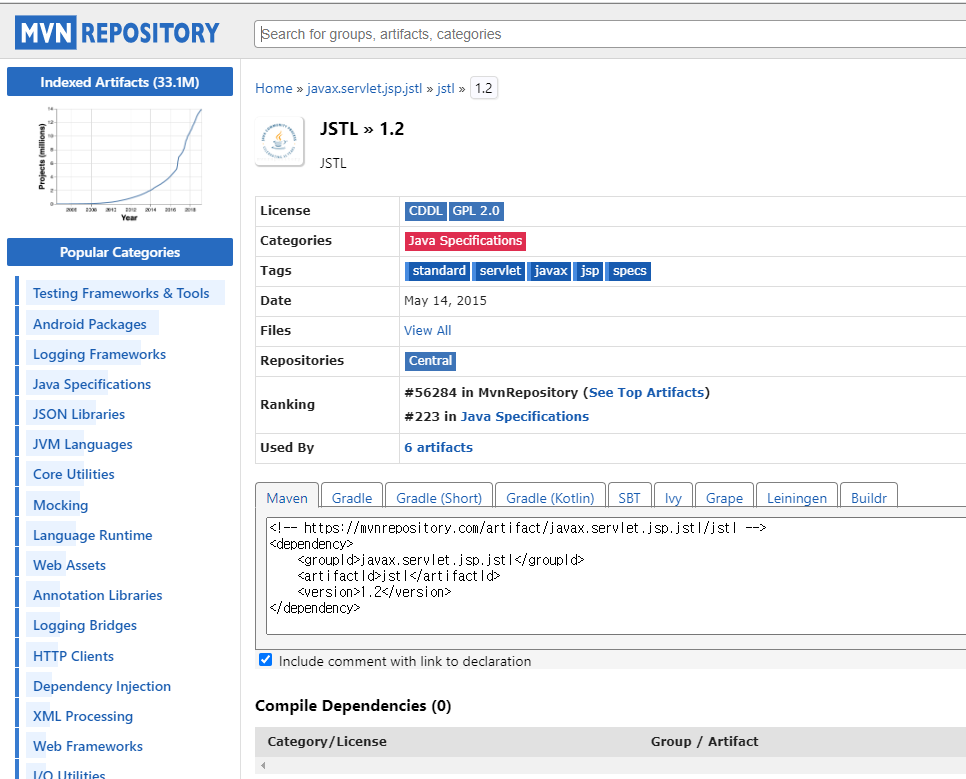Open Java Specifications sidebar category
Viewport: 966px width, 779px height.
click(x=92, y=385)
